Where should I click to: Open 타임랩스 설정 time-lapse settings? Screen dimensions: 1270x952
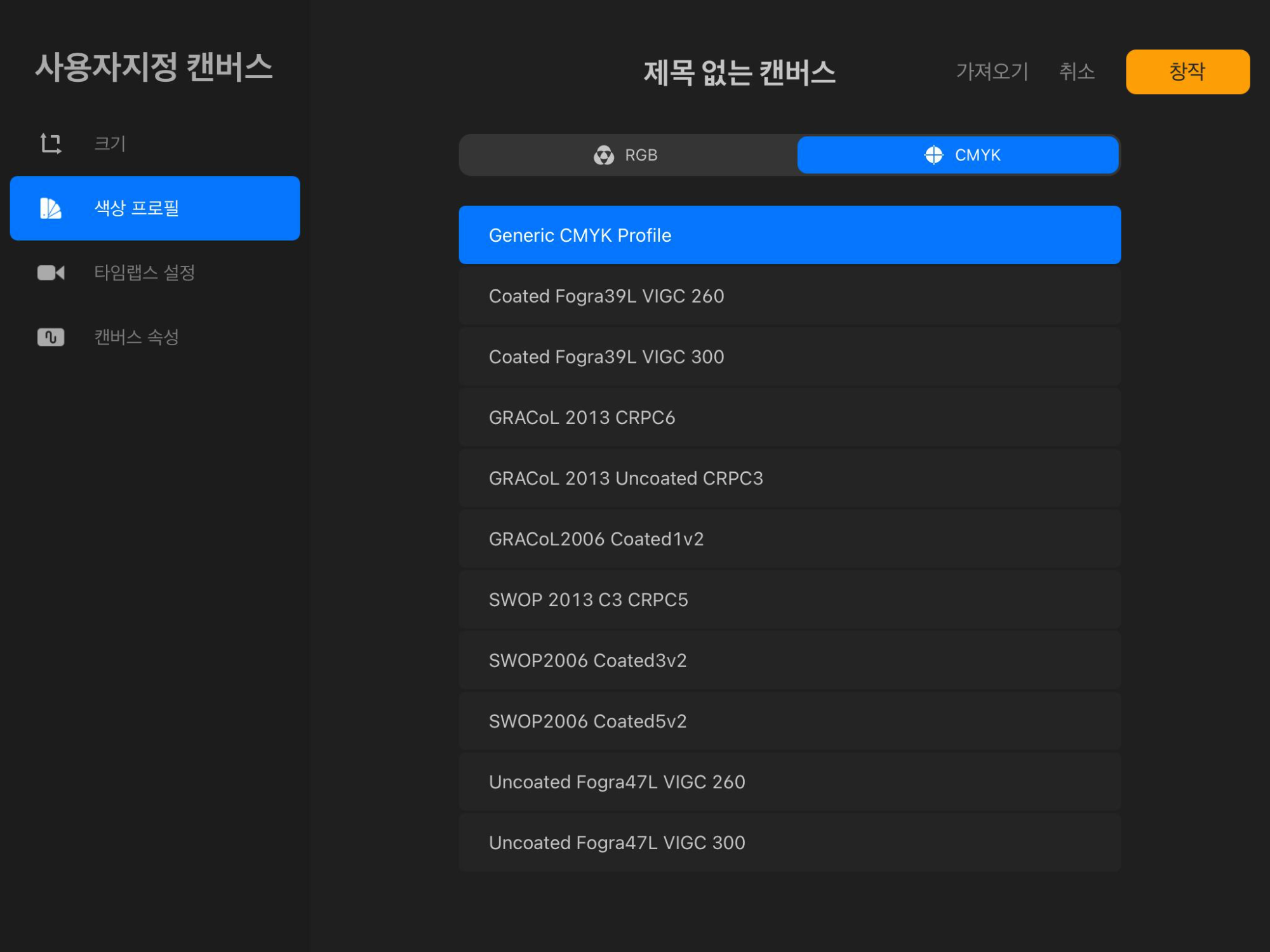tap(144, 273)
